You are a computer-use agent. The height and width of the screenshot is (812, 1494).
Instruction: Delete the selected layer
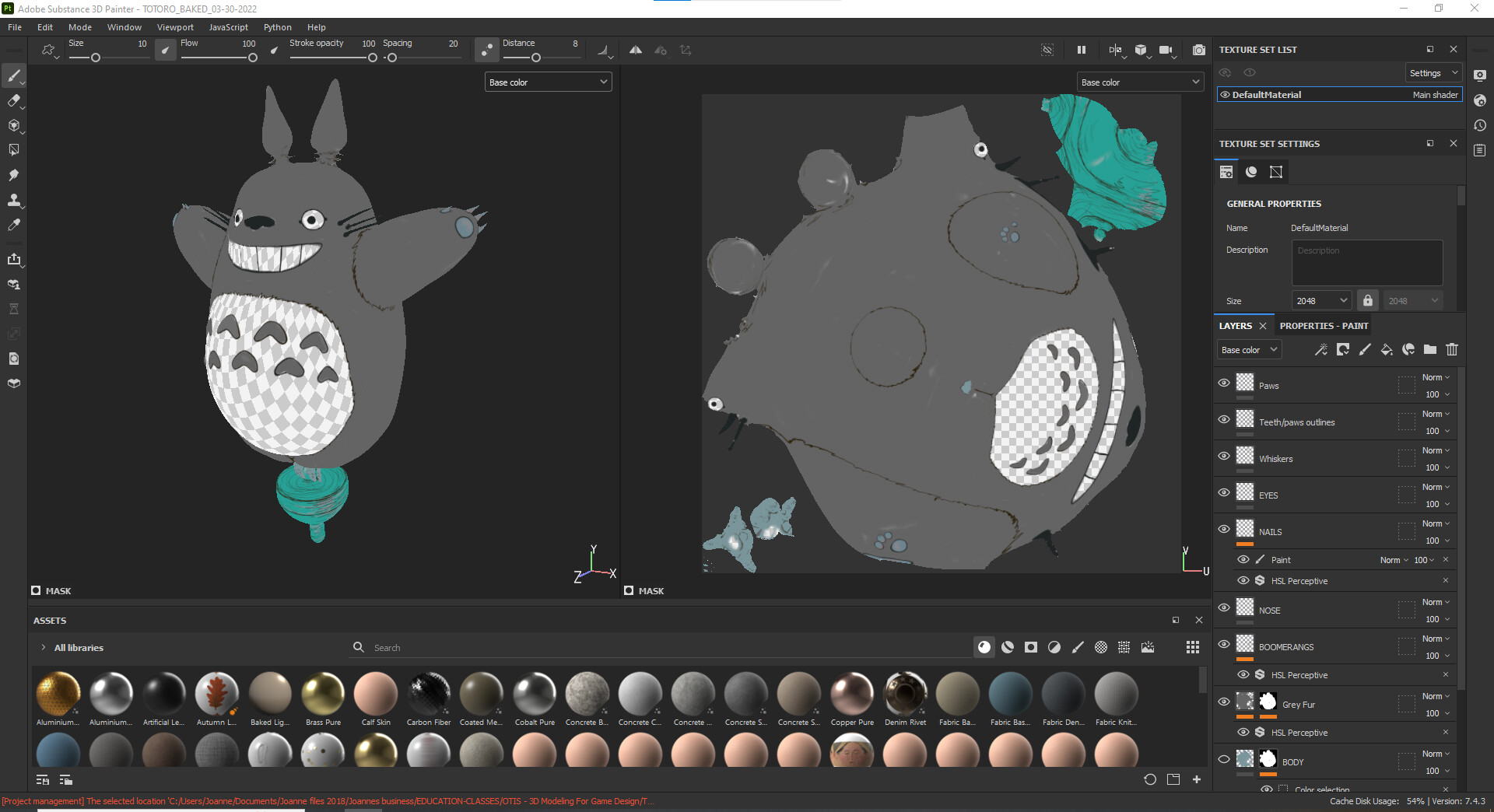pyautogui.click(x=1452, y=349)
